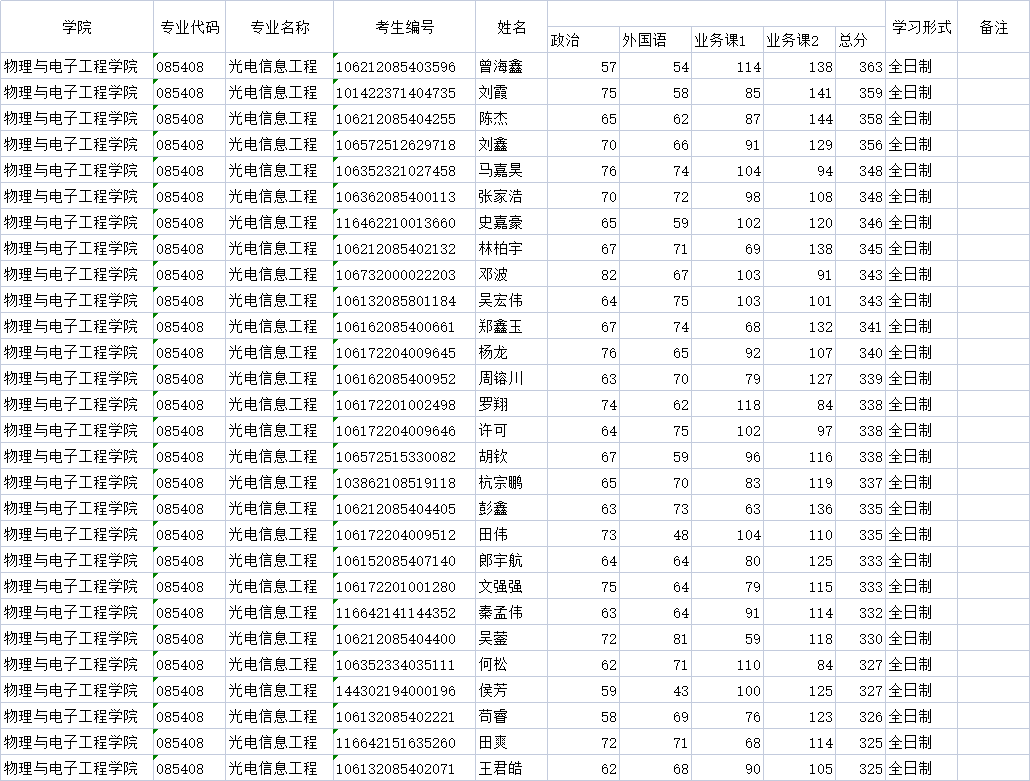Click total score 341 in 郑鑫玉's row
Viewport: 1030px width, 781px height.
[861, 326]
